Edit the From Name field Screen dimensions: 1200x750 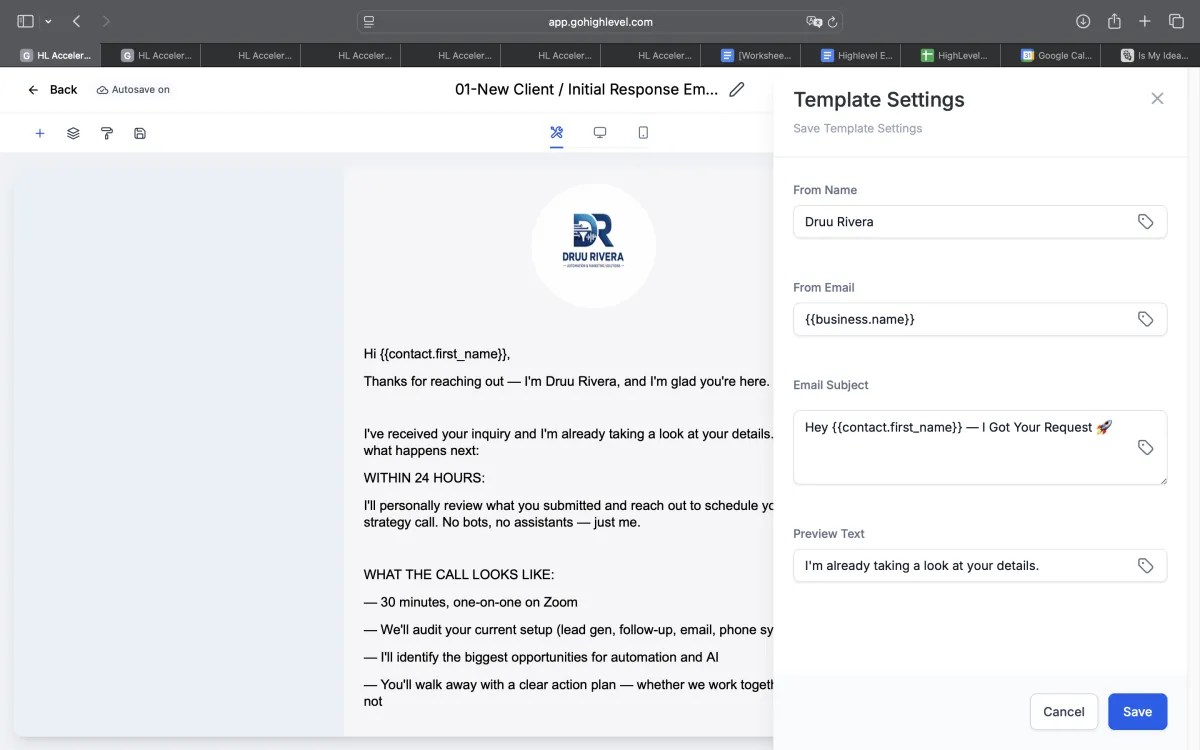980,222
